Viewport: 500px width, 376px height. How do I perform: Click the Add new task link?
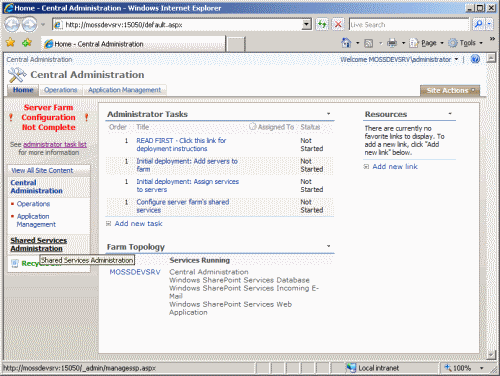(x=138, y=224)
